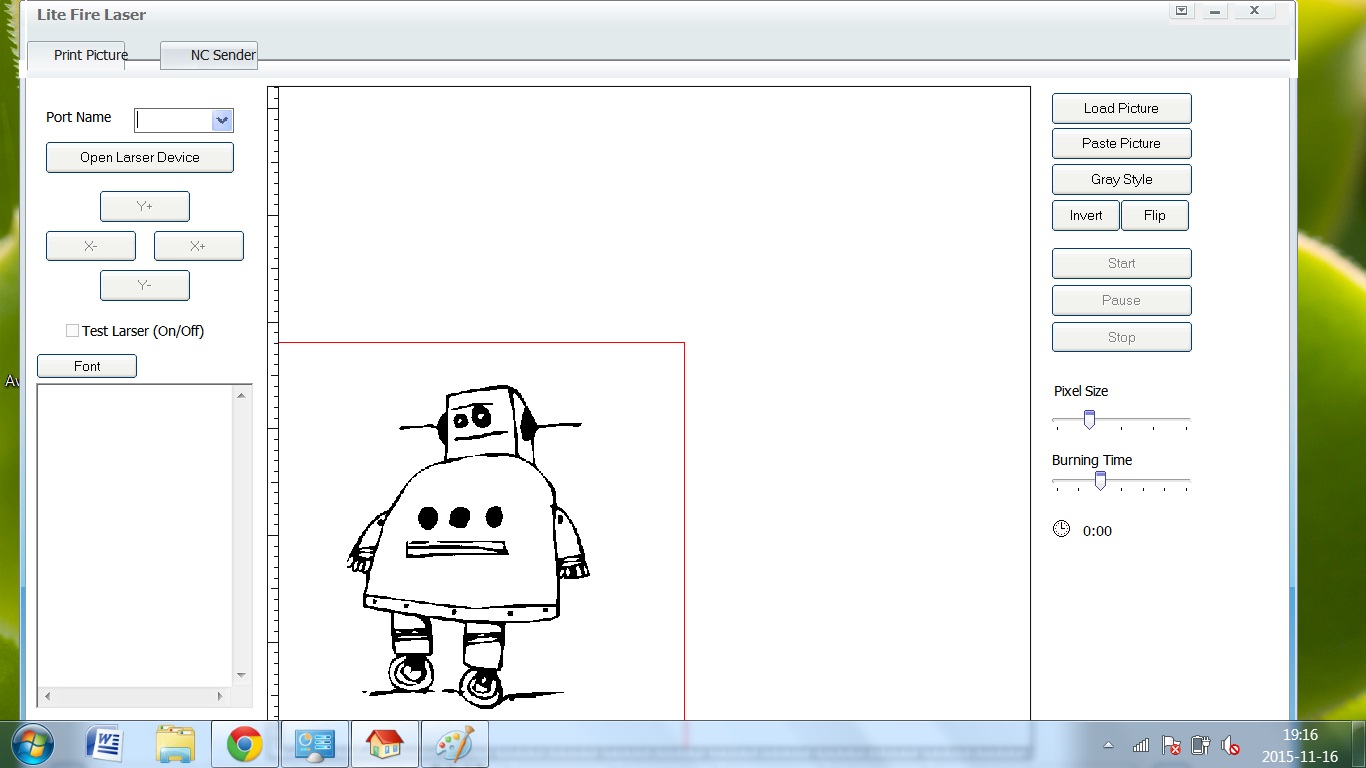Move the laser with the X- button
Screen dimensions: 1366x768
[x=91, y=246]
